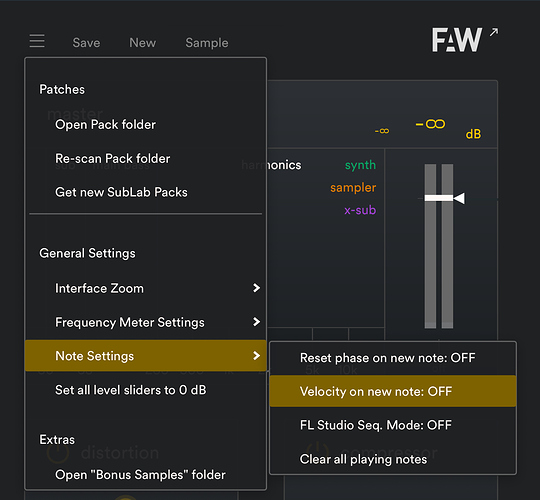Click the New button
540x500 pixels.
(143, 43)
